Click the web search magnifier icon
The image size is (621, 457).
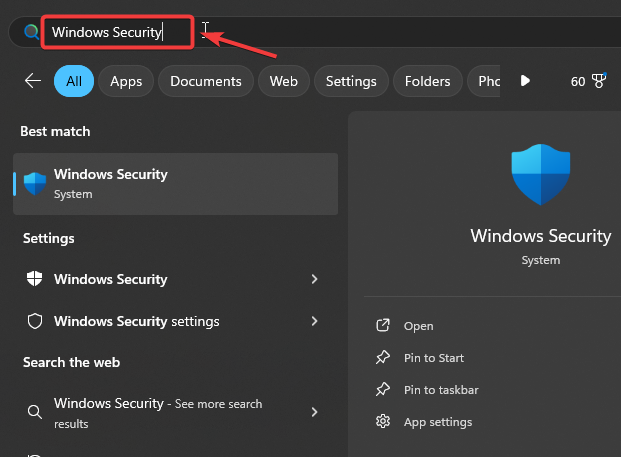coord(35,412)
